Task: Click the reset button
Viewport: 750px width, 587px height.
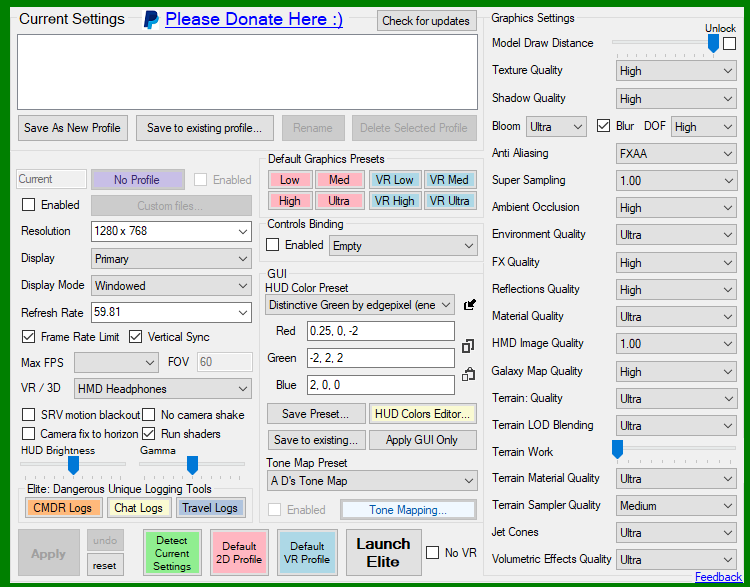Action: coord(105,565)
